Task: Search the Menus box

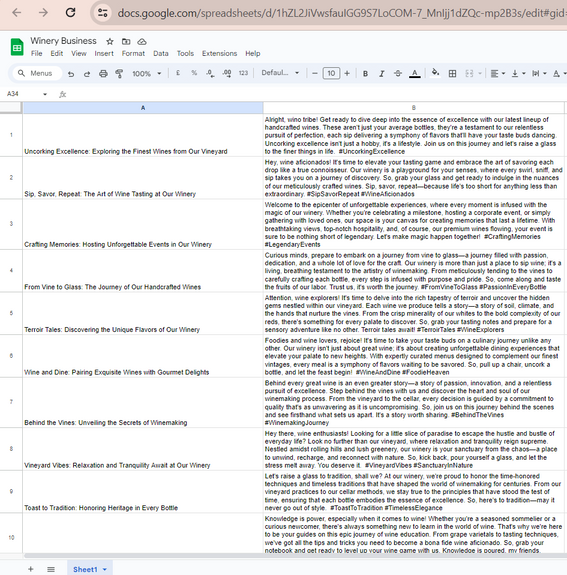Action: 37,73
